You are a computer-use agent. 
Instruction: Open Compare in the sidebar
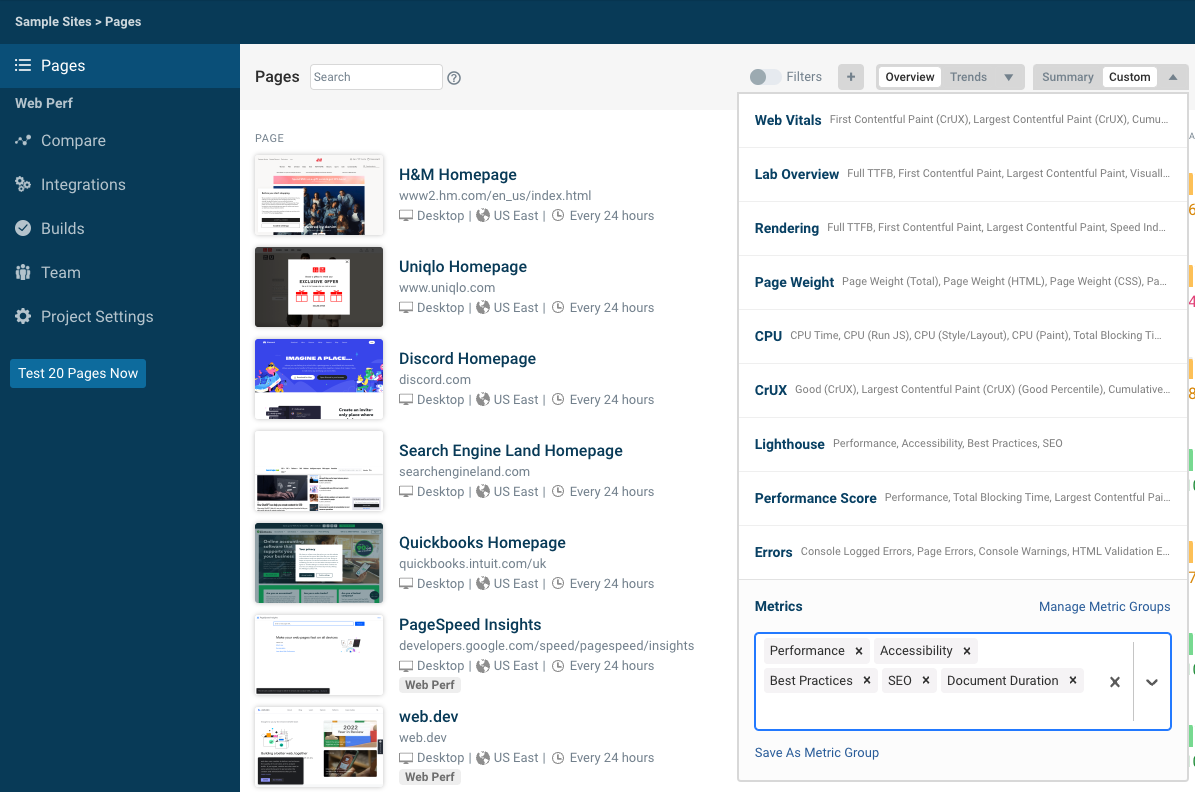[x=120, y=140]
